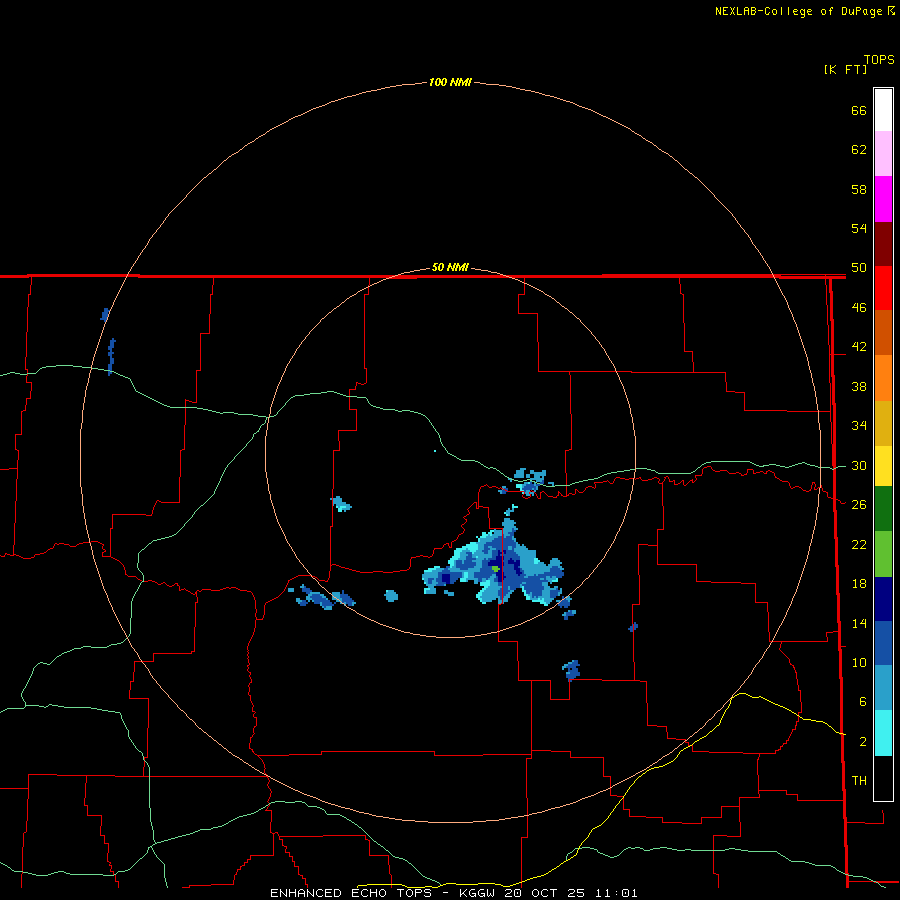Viewport: 900px width, 900px height.
Task: Click the 66 legend scale value
Action: pyautogui.click(x=859, y=110)
